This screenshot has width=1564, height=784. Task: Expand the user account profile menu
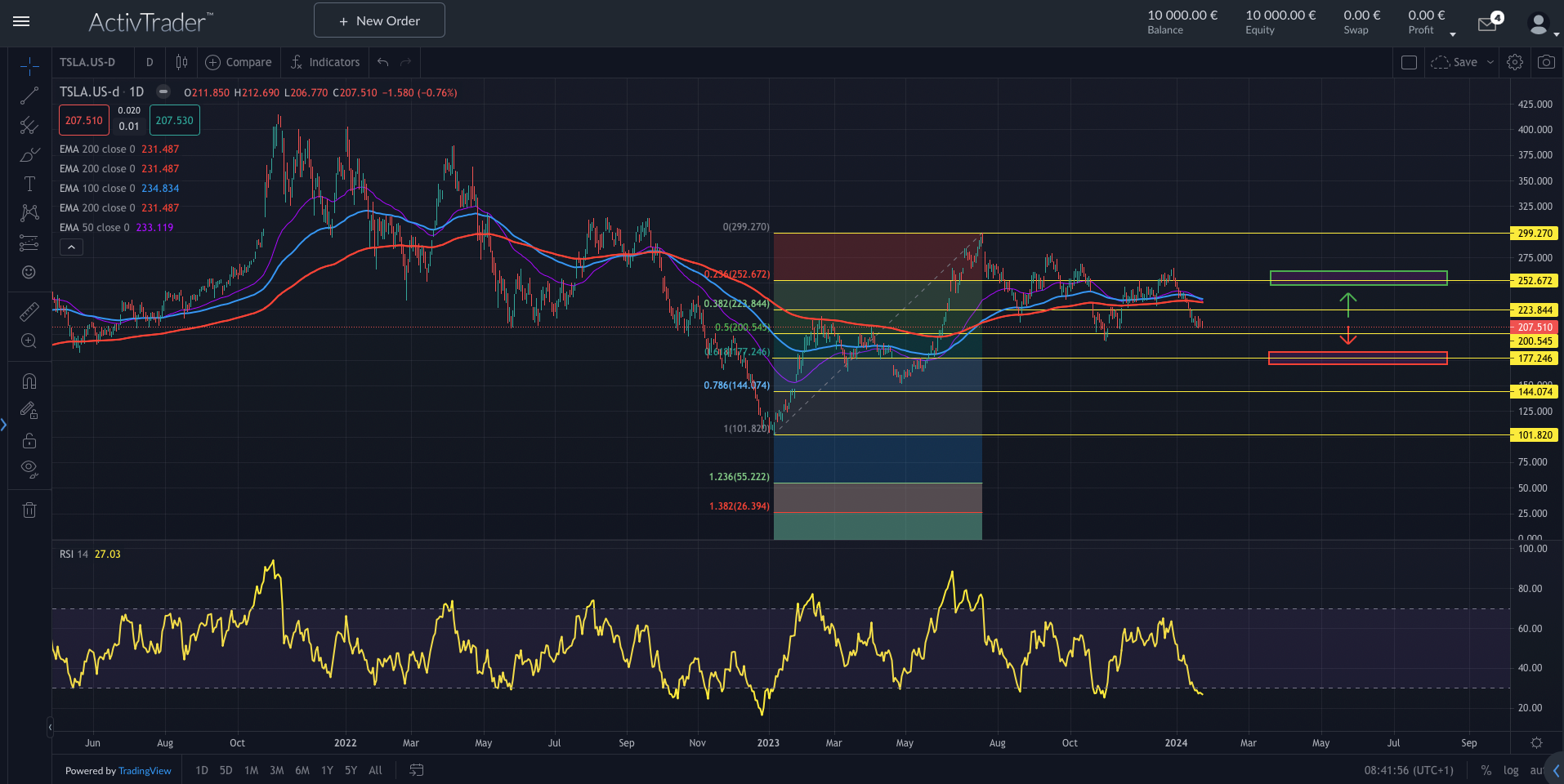pos(1541,25)
